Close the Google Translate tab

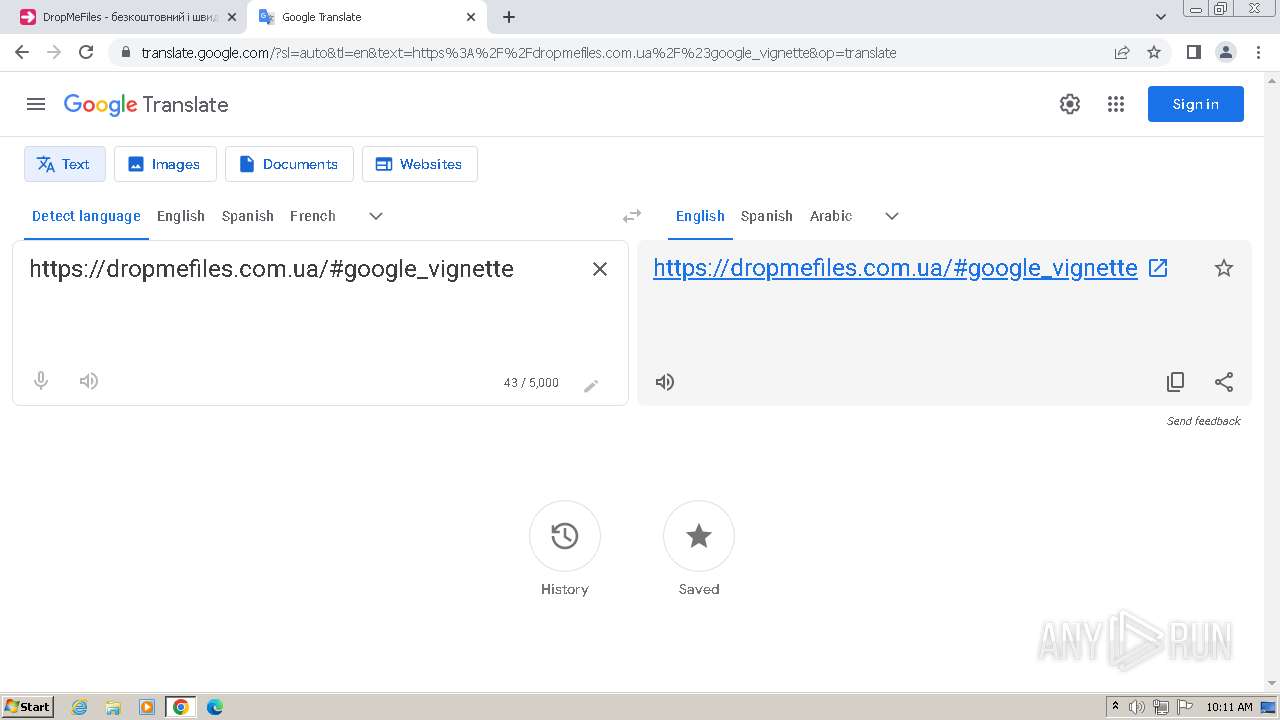click(x=471, y=17)
